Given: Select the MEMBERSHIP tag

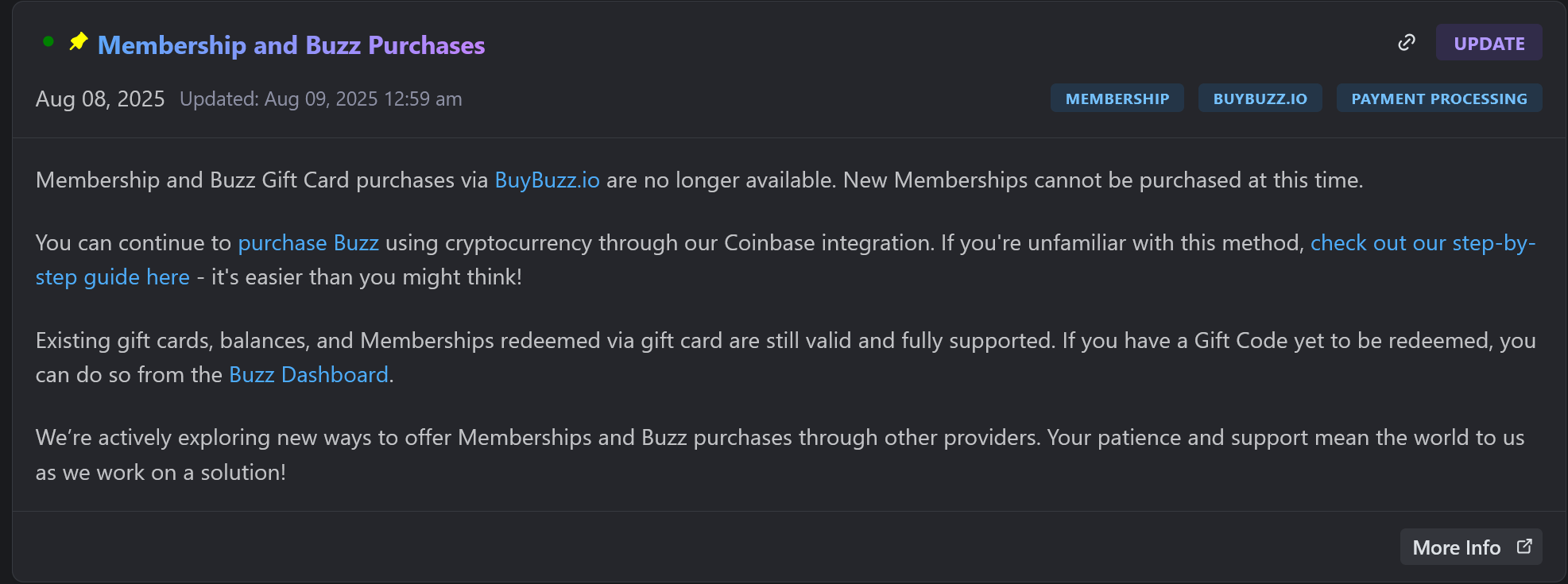Looking at the screenshot, I should pos(1117,99).
